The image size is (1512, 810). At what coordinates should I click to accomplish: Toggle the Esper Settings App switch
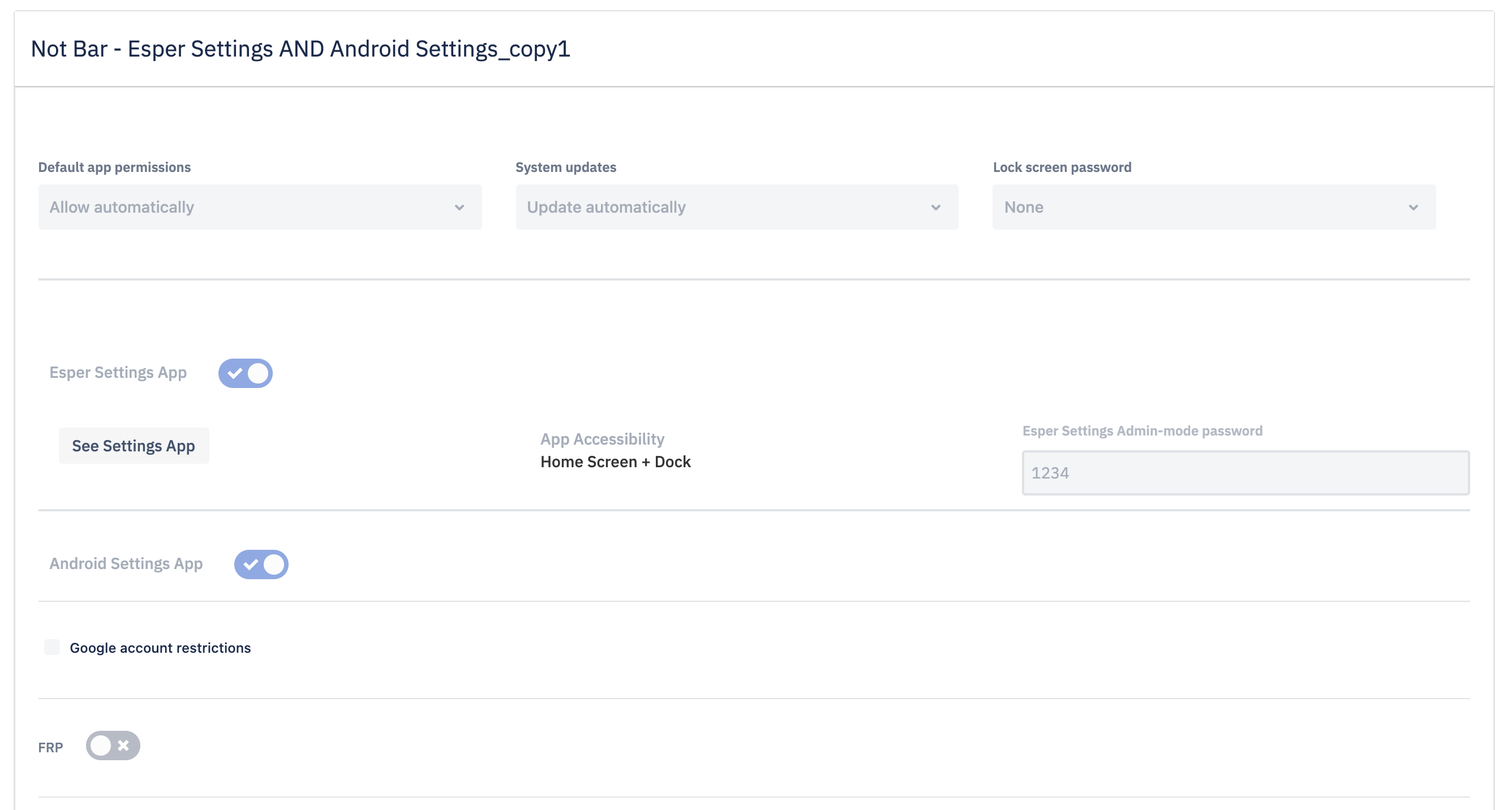tap(246, 373)
